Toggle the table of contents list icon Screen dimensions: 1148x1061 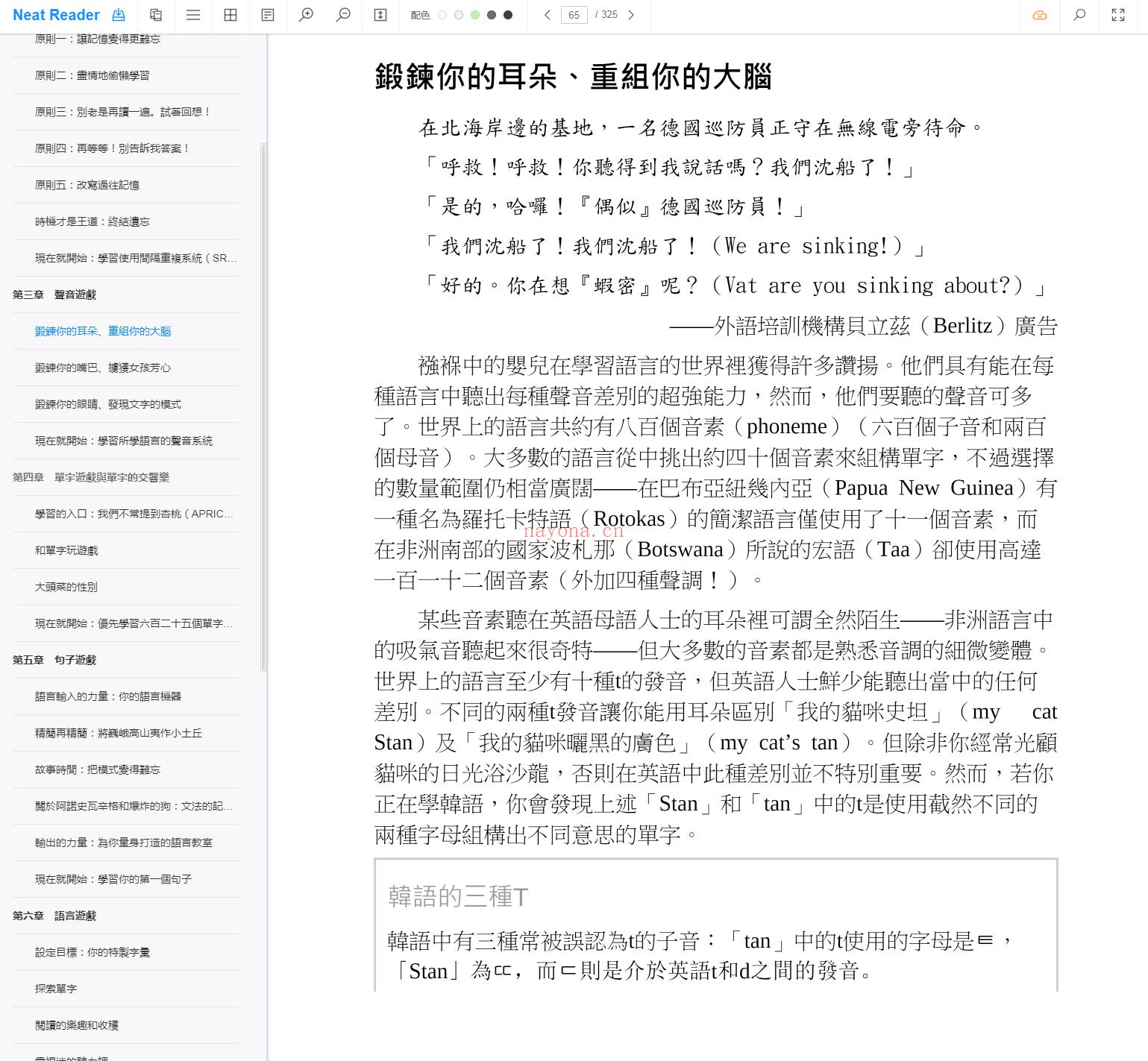[x=193, y=15]
